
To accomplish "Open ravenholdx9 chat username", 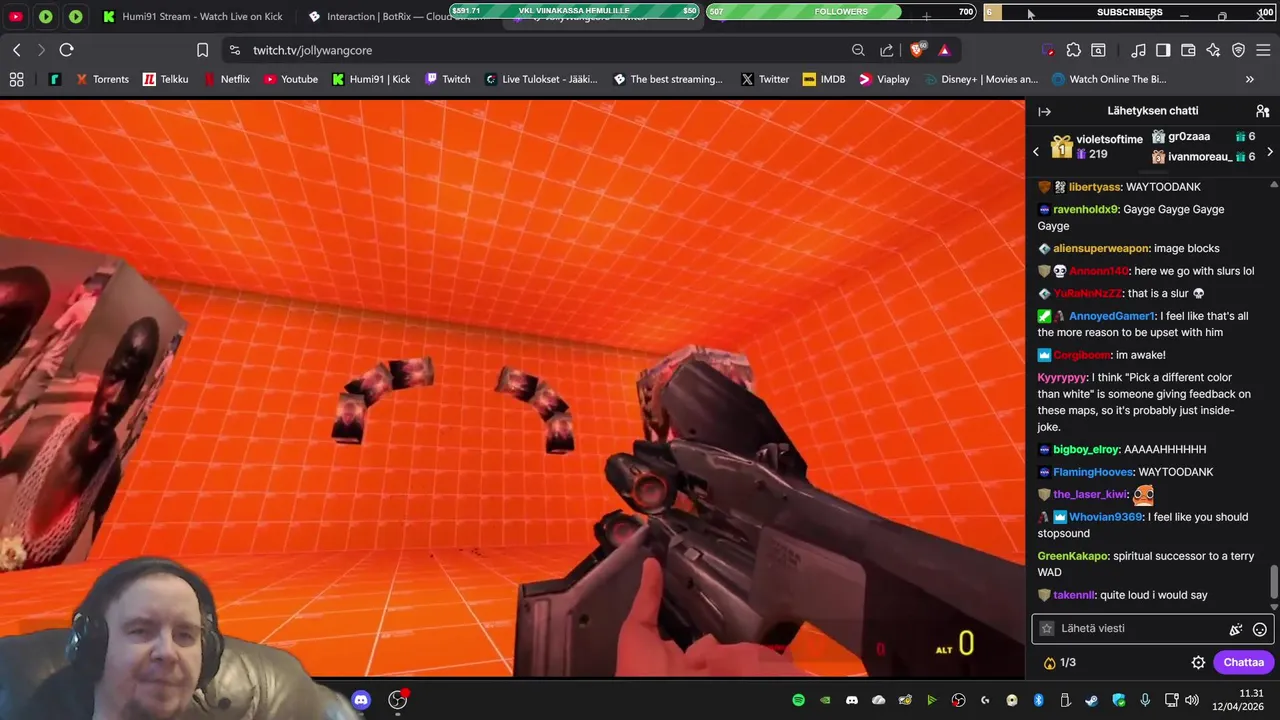I will click(1085, 210).
